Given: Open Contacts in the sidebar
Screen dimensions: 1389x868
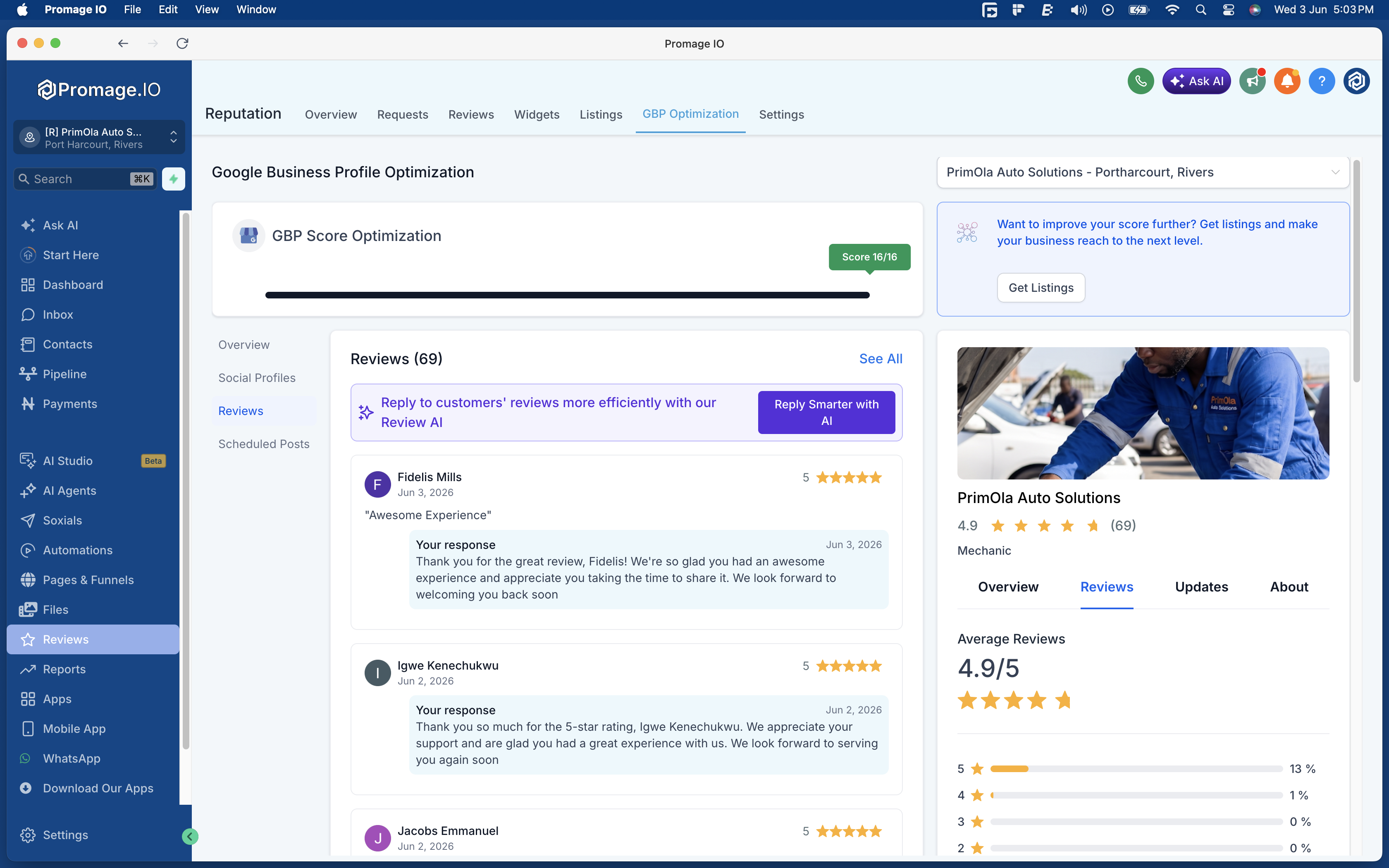Looking at the screenshot, I should pyautogui.click(x=93, y=344).
